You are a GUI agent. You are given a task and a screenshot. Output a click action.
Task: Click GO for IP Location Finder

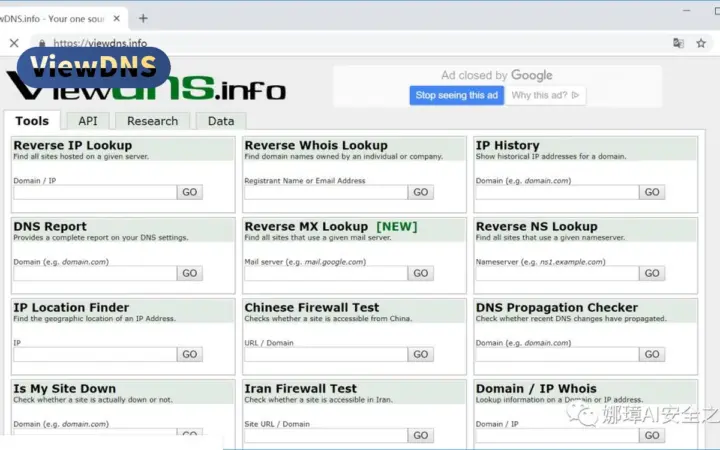point(190,354)
